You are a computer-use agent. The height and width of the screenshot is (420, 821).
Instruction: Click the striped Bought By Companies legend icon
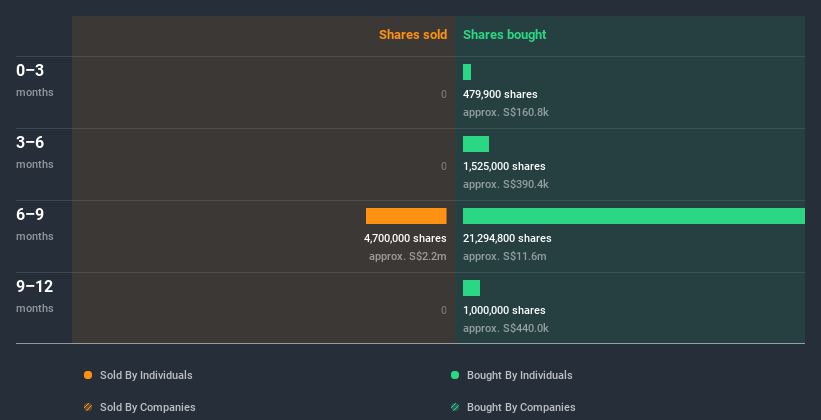tap(455, 407)
